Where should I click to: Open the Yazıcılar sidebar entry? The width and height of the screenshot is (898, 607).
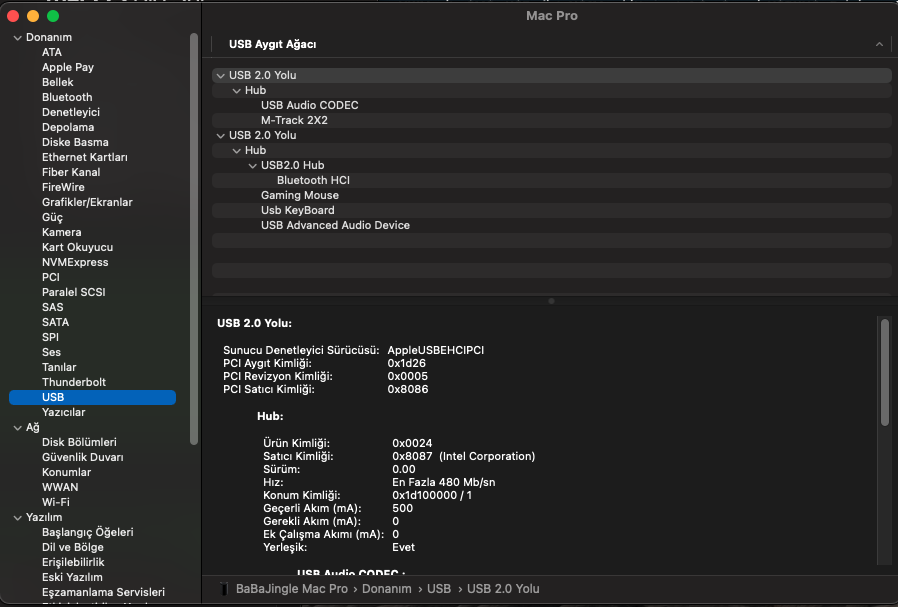(x=64, y=412)
